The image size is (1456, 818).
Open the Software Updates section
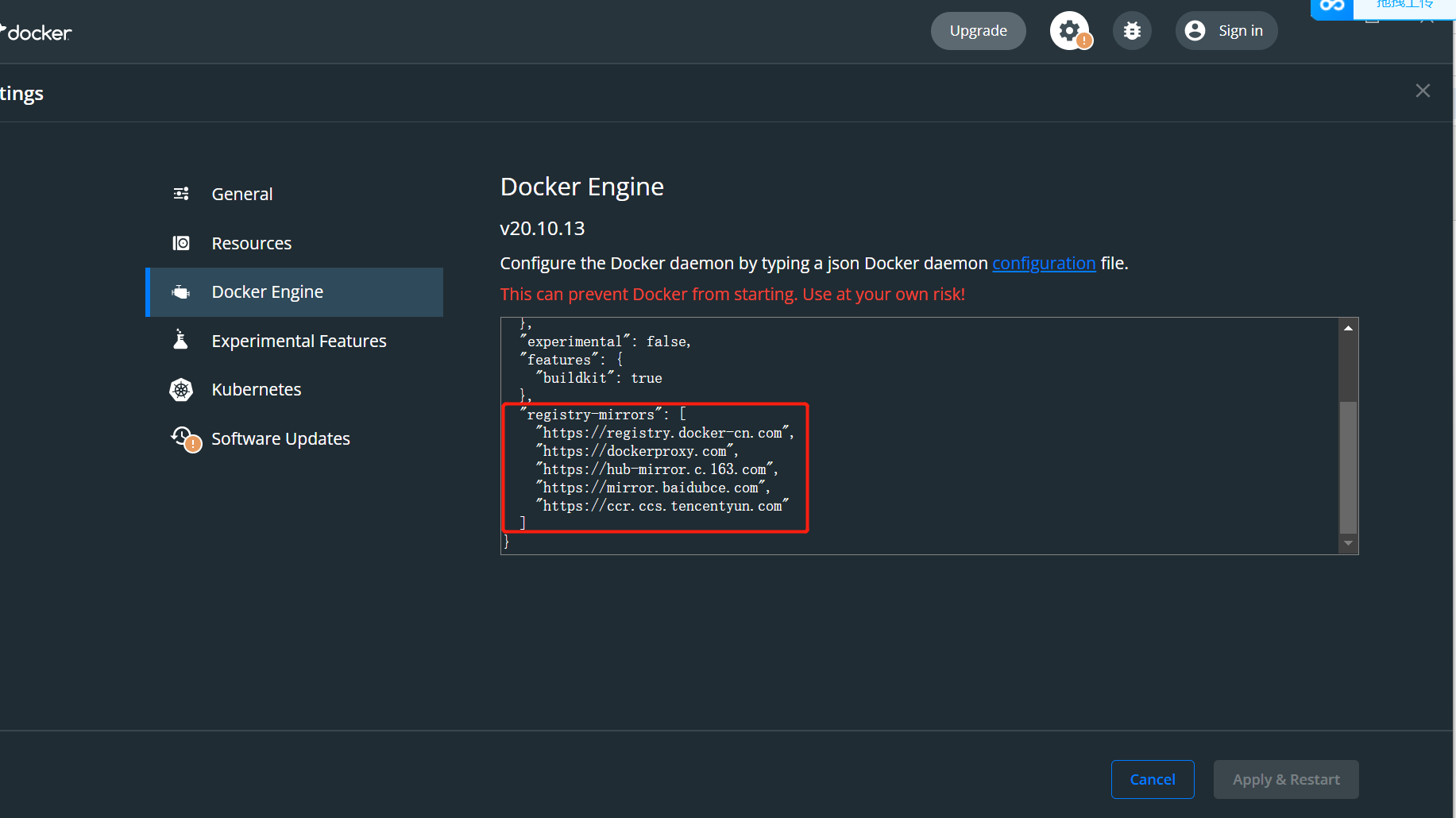[294, 438]
